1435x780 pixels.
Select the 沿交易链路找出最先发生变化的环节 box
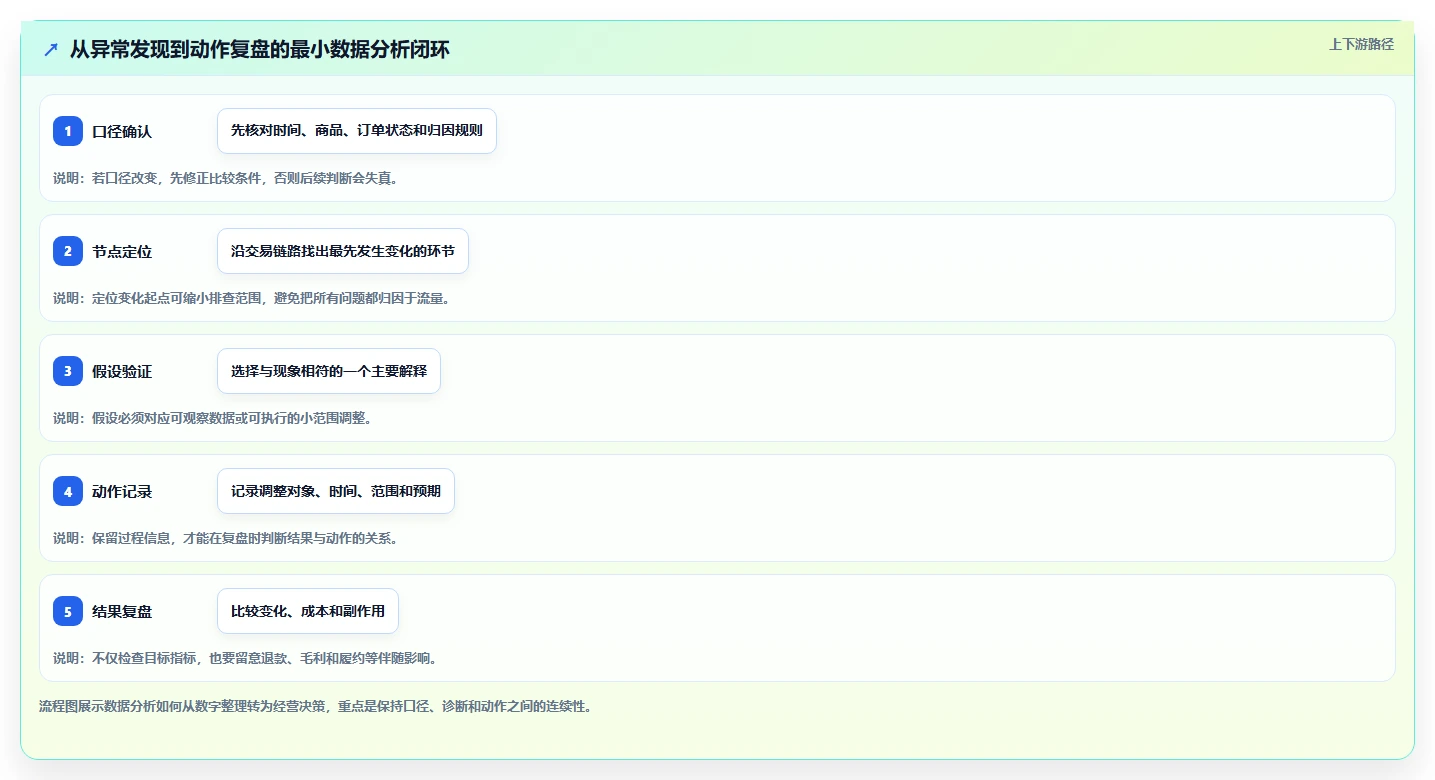pyautogui.click(x=343, y=251)
